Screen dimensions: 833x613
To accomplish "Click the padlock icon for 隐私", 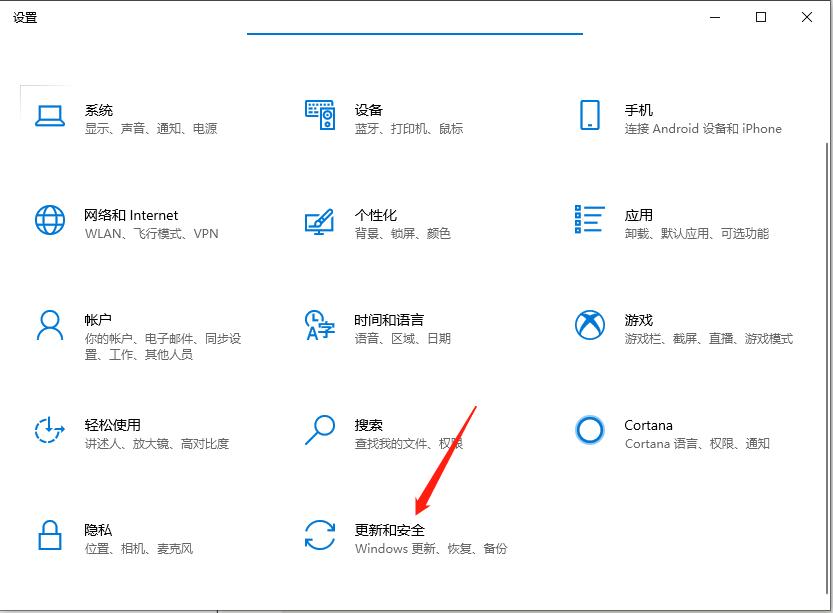I will tap(50, 535).
